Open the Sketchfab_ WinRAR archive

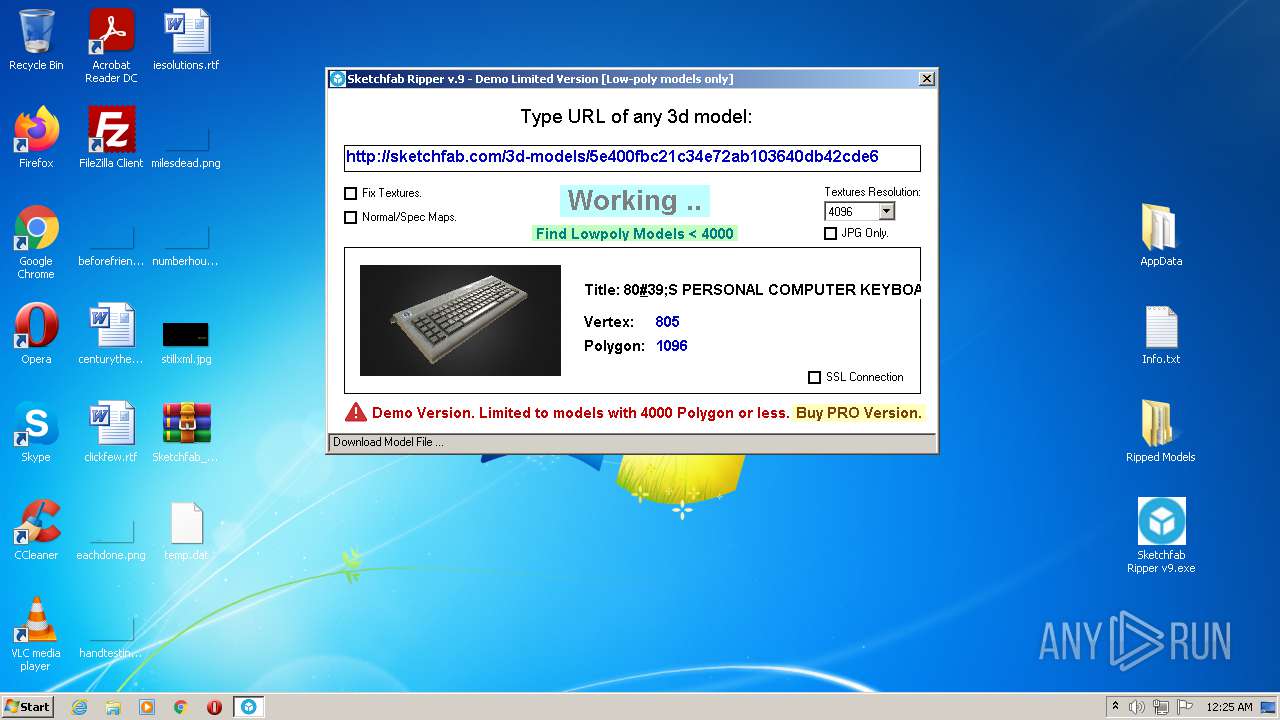(186, 432)
